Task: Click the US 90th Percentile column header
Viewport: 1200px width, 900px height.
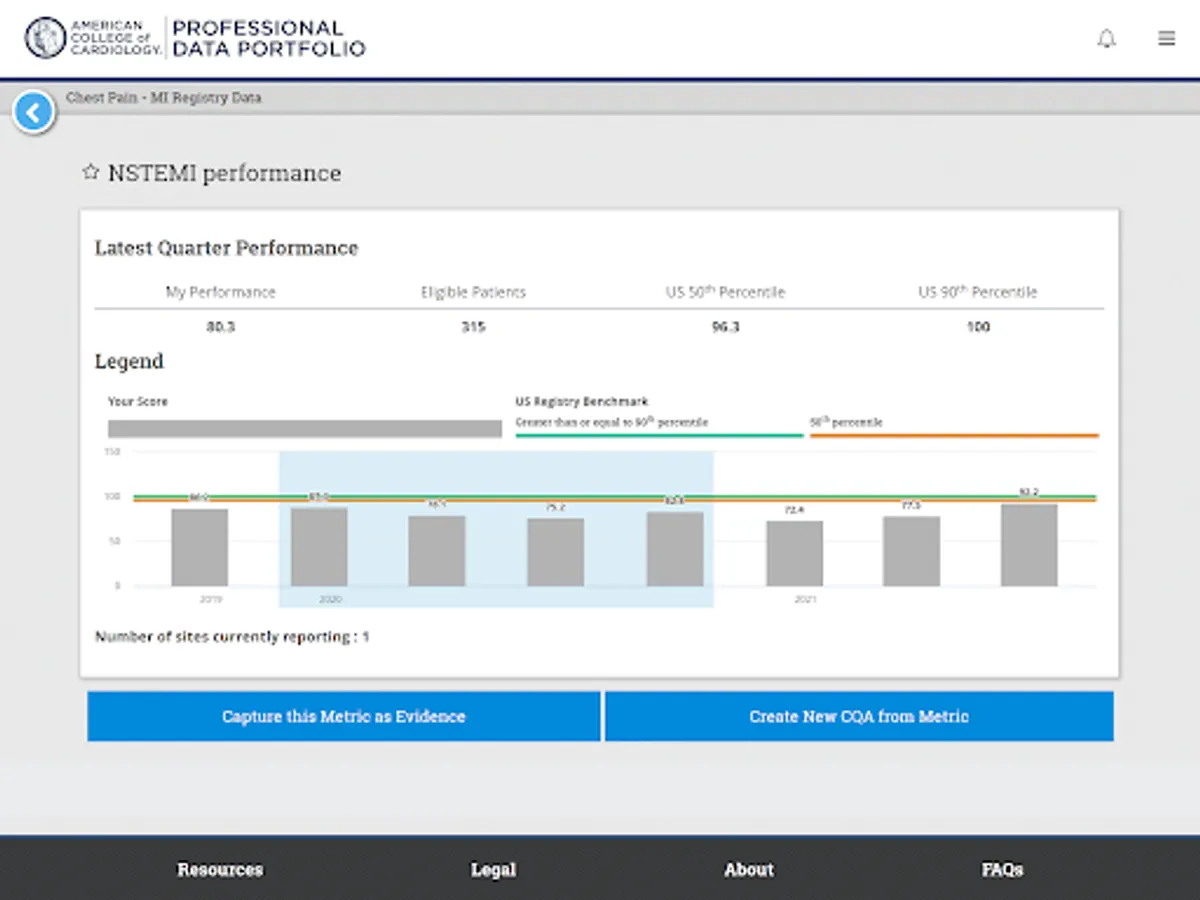Action: tap(978, 292)
